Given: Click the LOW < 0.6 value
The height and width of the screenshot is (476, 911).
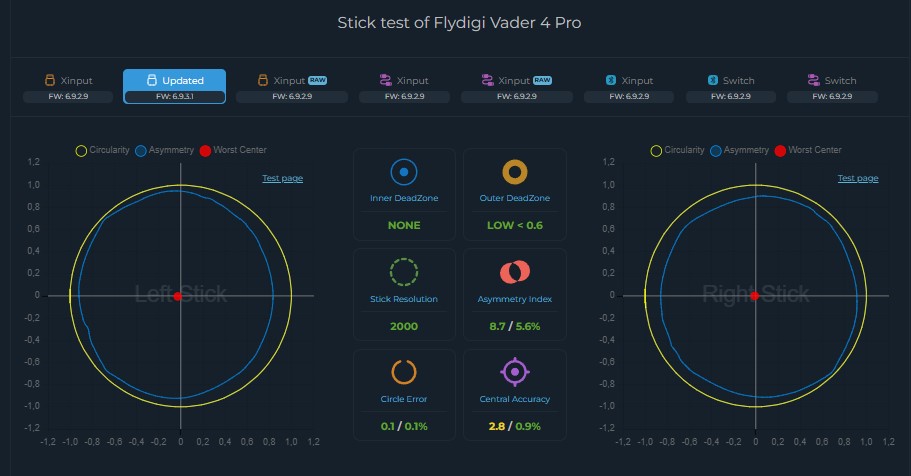Looking at the screenshot, I should click(x=515, y=226).
